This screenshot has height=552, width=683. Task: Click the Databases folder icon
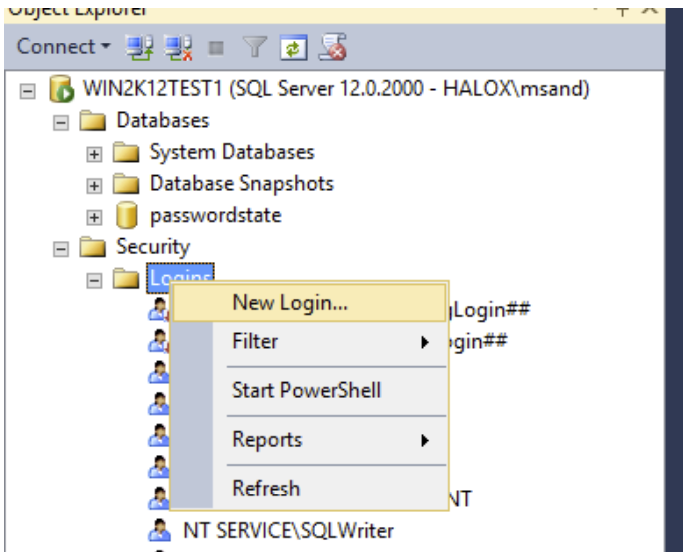coord(93,121)
